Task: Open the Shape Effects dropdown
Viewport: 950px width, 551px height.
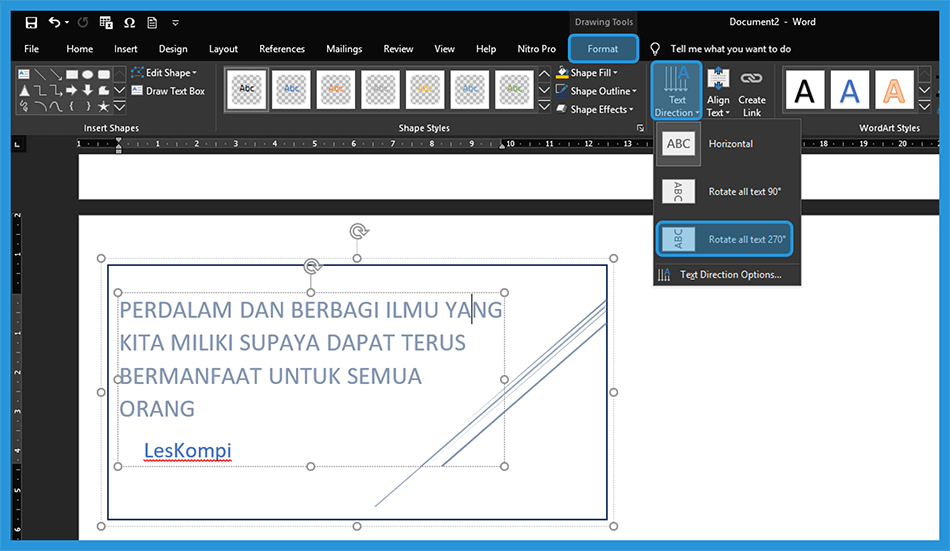Action: point(594,109)
